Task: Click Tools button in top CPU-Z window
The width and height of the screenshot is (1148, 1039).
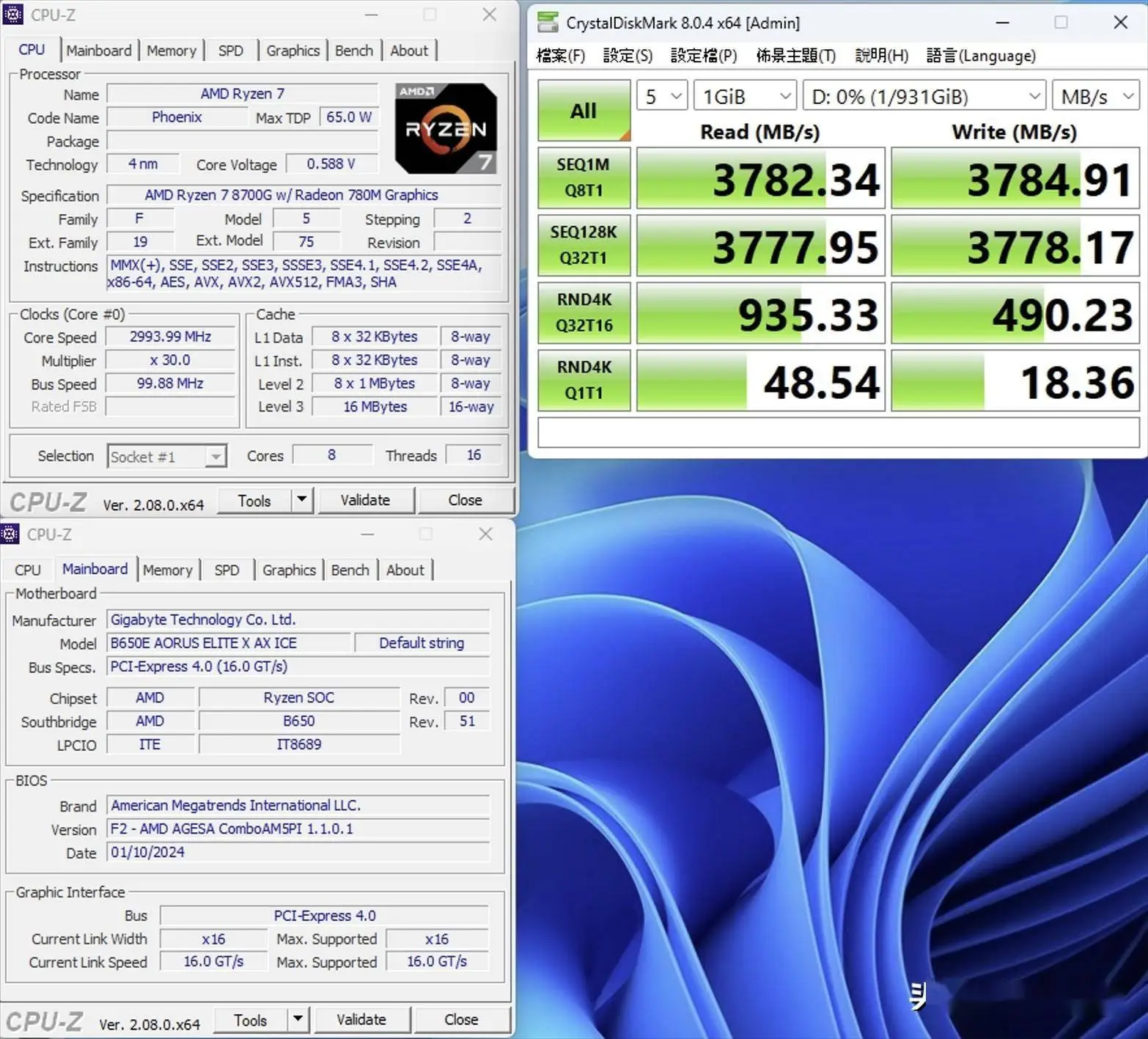Action: [x=254, y=501]
